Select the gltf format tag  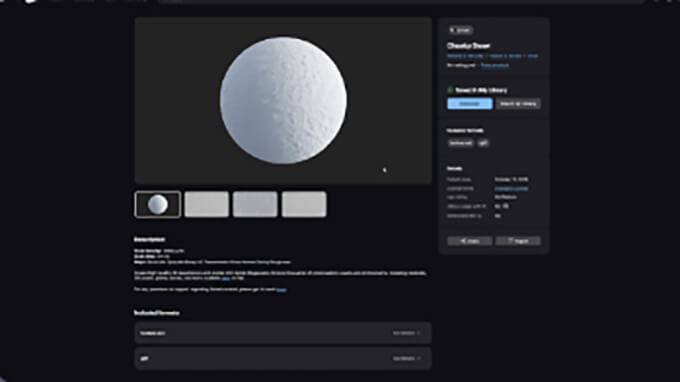pos(483,143)
